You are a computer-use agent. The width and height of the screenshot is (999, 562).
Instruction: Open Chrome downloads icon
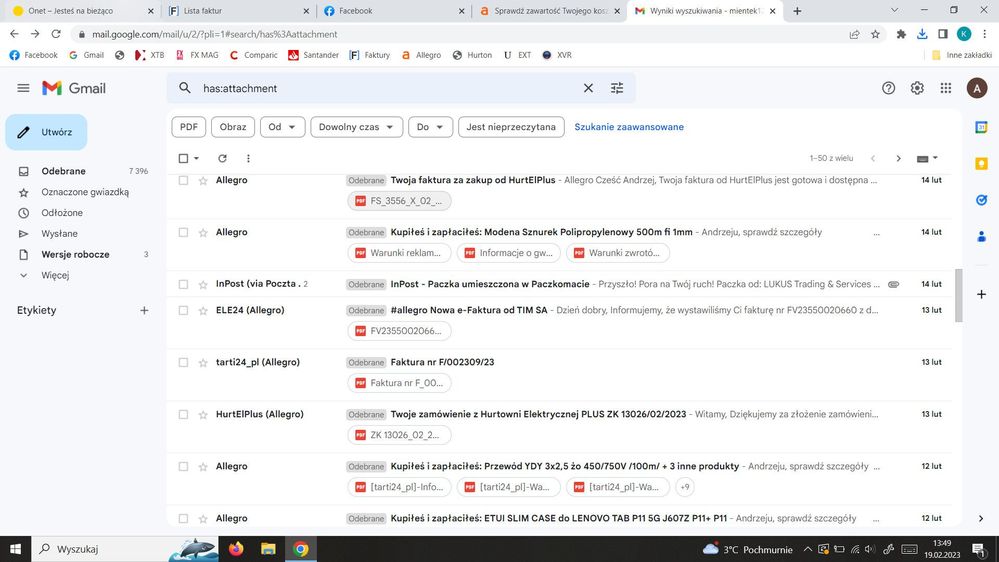922,34
